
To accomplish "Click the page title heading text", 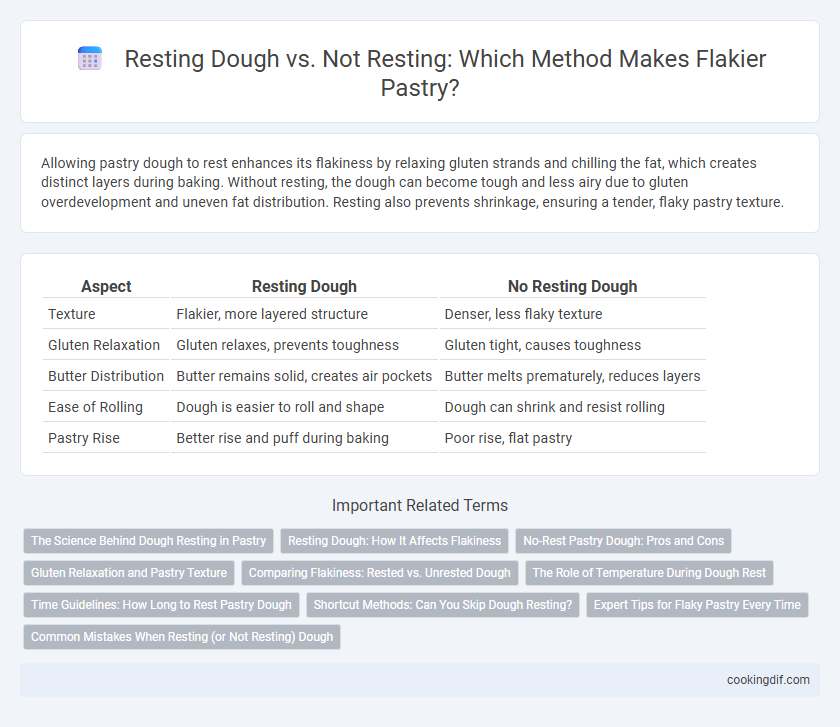I will pos(445,73).
